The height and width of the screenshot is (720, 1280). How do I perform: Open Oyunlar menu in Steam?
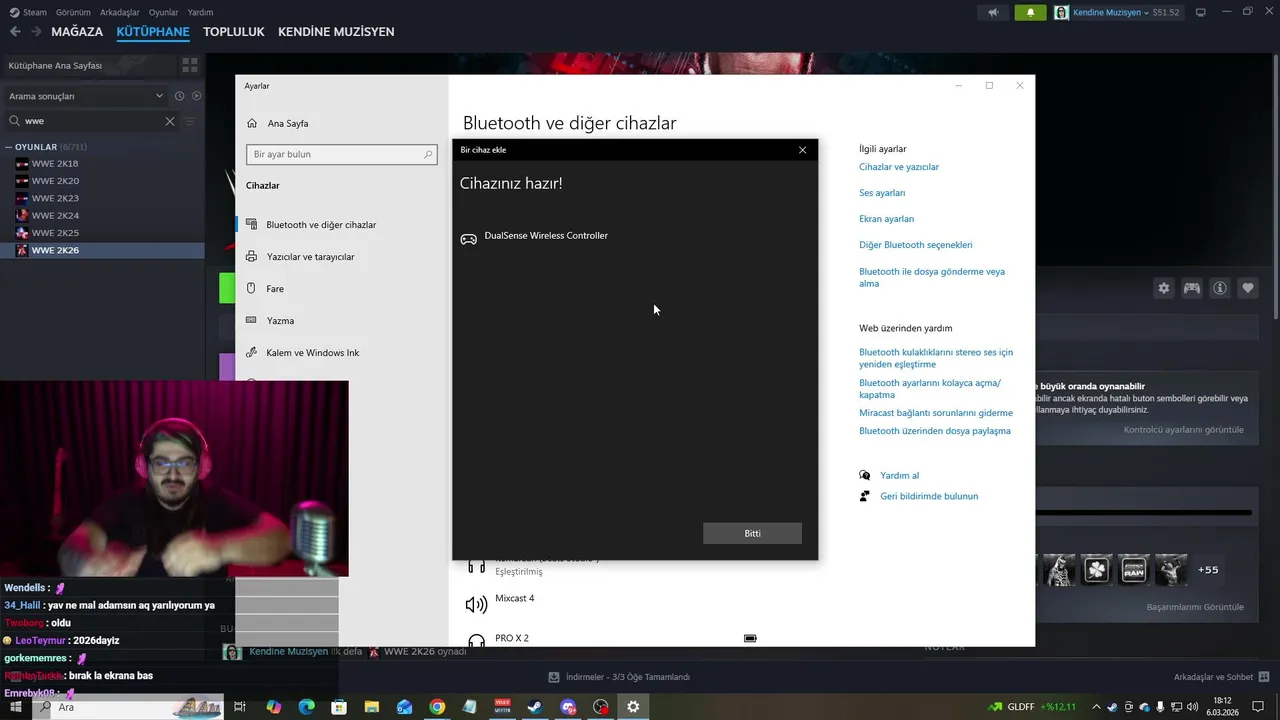click(x=164, y=12)
